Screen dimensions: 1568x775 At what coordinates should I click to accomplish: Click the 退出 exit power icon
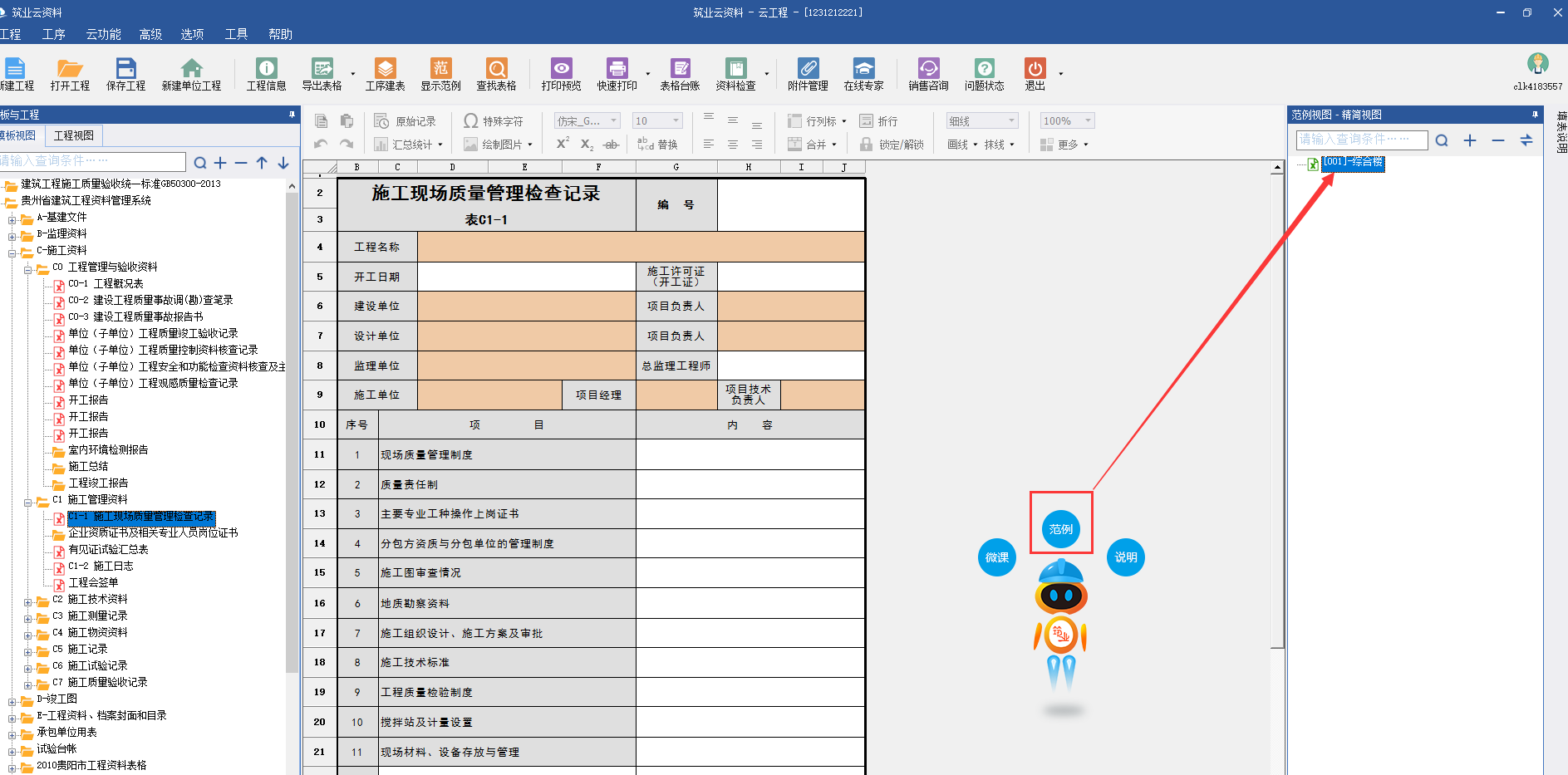pyautogui.click(x=1035, y=69)
